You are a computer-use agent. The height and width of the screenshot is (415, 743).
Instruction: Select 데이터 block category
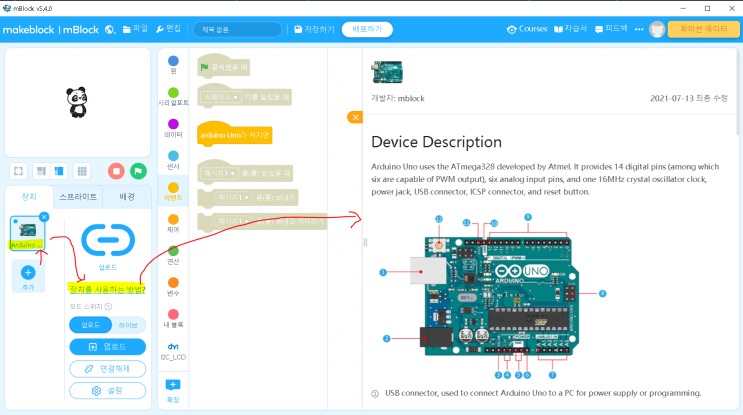click(x=173, y=128)
